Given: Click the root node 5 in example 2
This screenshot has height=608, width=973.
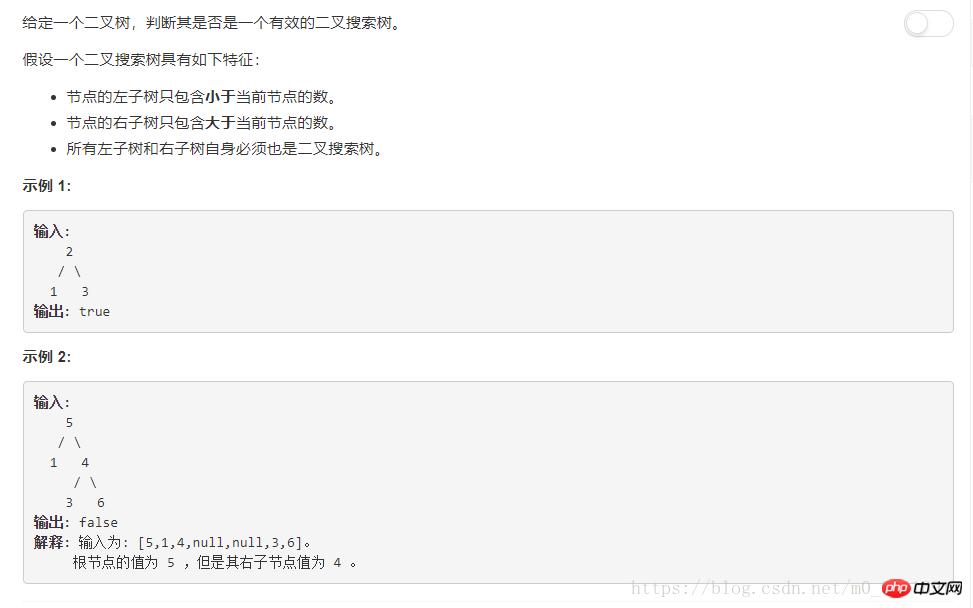Looking at the screenshot, I should pyautogui.click(x=69, y=422).
